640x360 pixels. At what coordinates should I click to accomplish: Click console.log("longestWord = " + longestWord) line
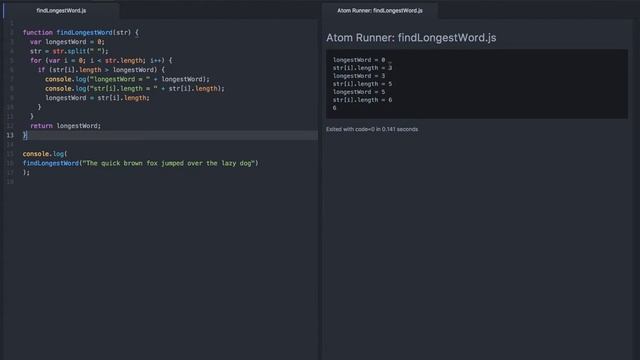[127, 79]
